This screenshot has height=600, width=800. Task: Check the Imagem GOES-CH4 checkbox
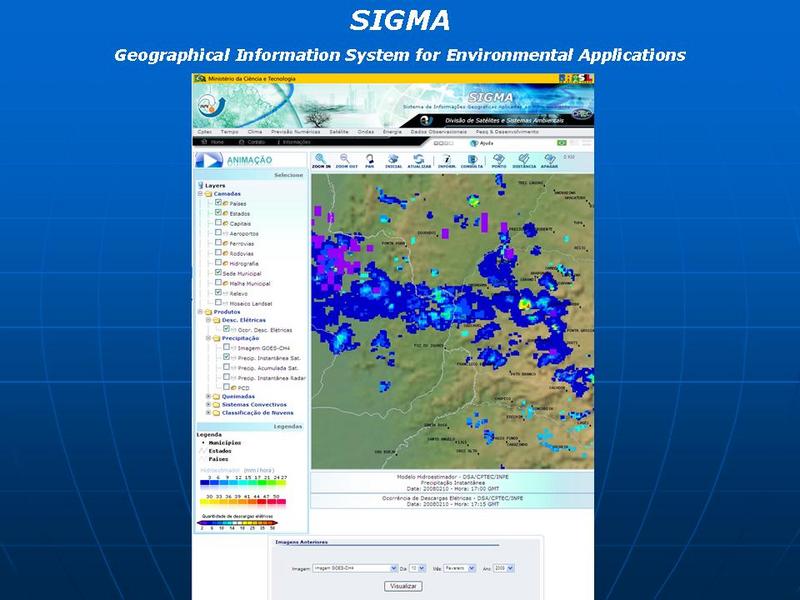pos(226,347)
